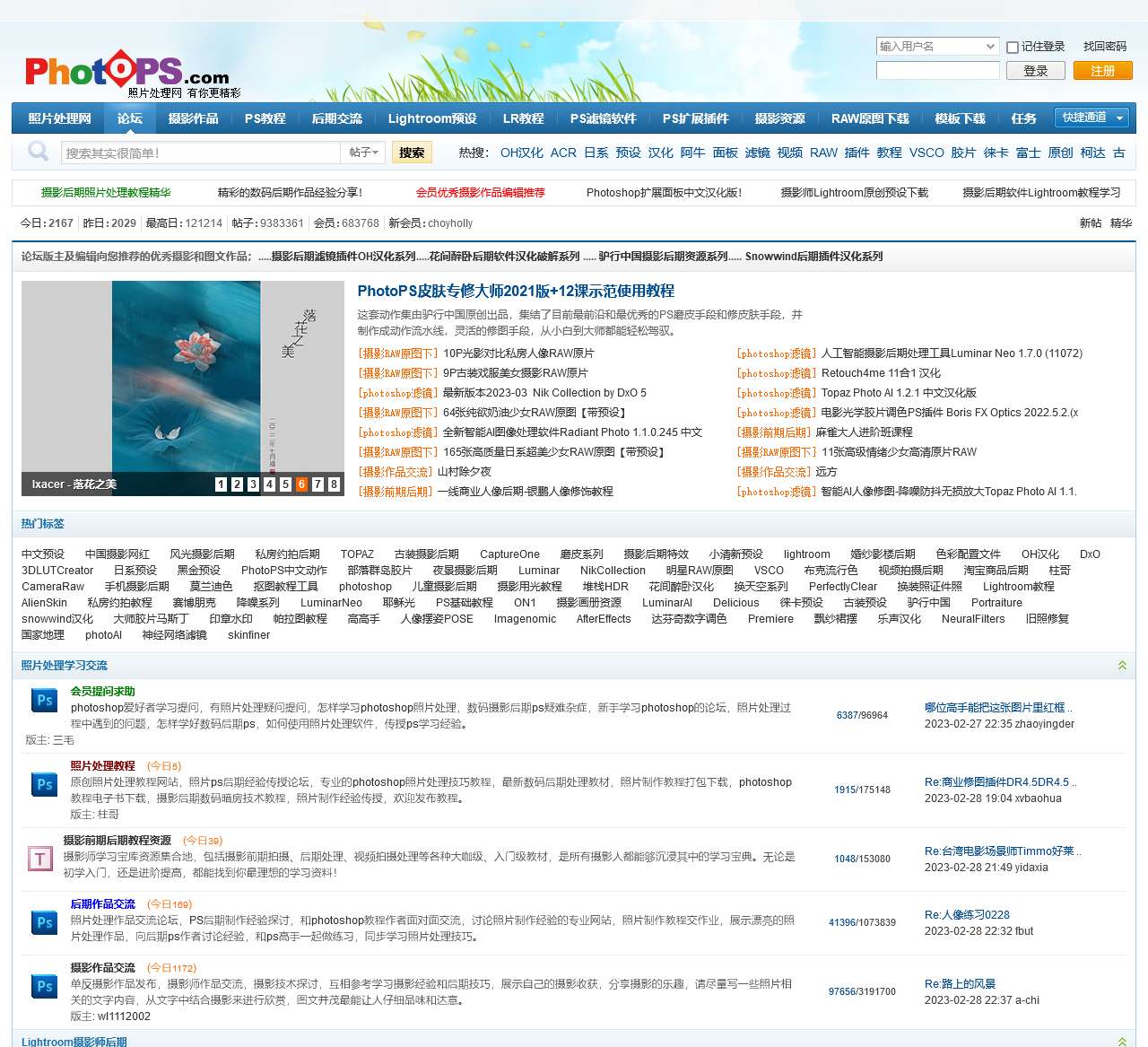Click the 新帖 link
The height and width of the screenshot is (1047, 1148).
point(1091,223)
